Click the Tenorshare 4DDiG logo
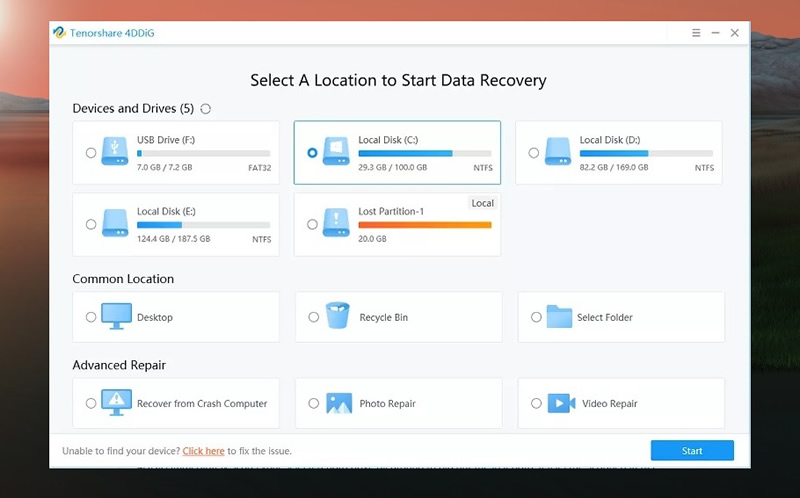The height and width of the screenshot is (498, 800). pos(60,33)
